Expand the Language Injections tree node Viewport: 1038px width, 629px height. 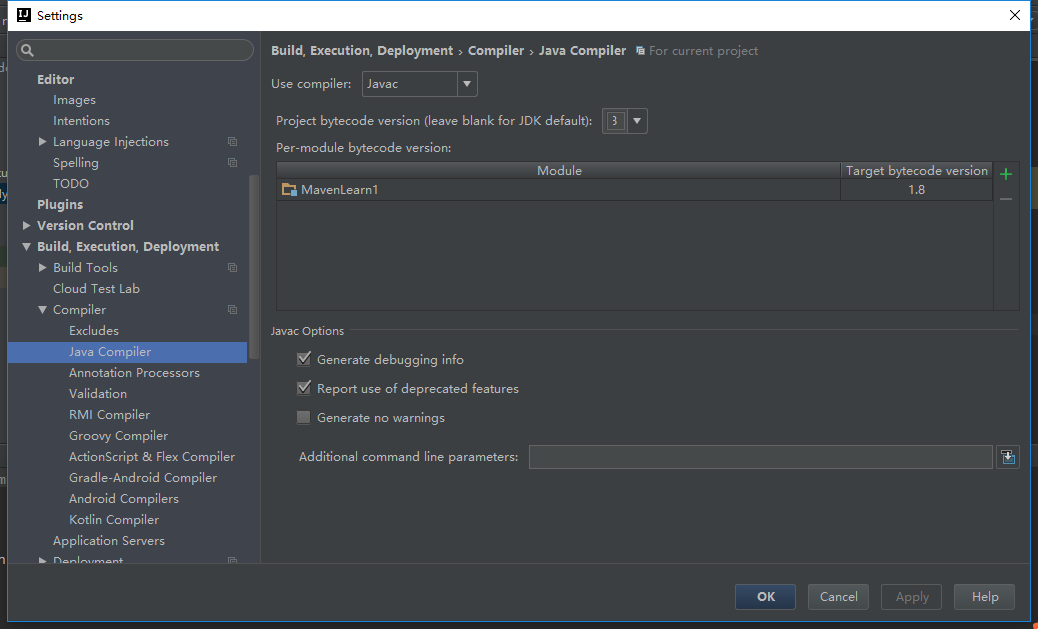point(42,142)
